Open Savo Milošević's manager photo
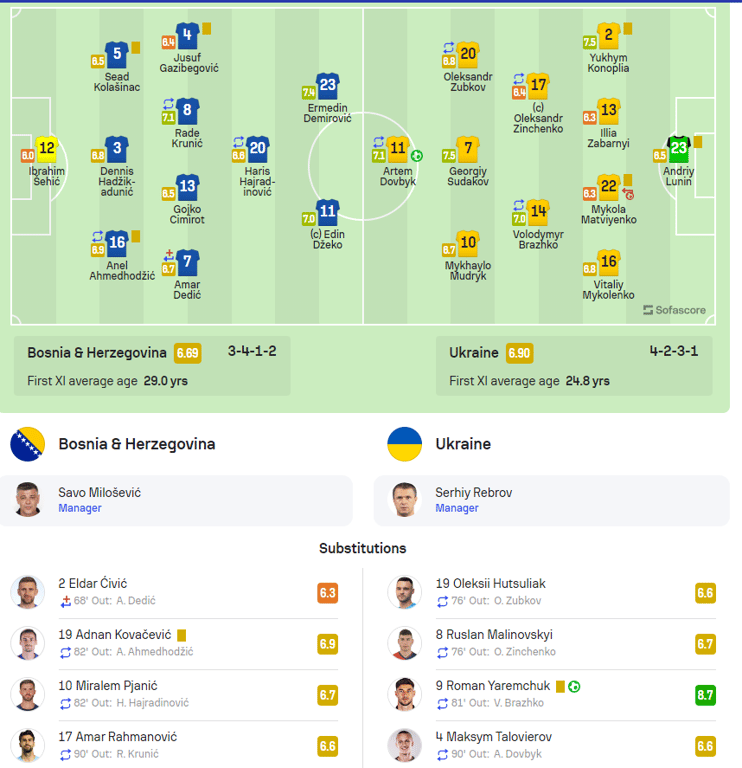The height and width of the screenshot is (768, 742). point(28,500)
